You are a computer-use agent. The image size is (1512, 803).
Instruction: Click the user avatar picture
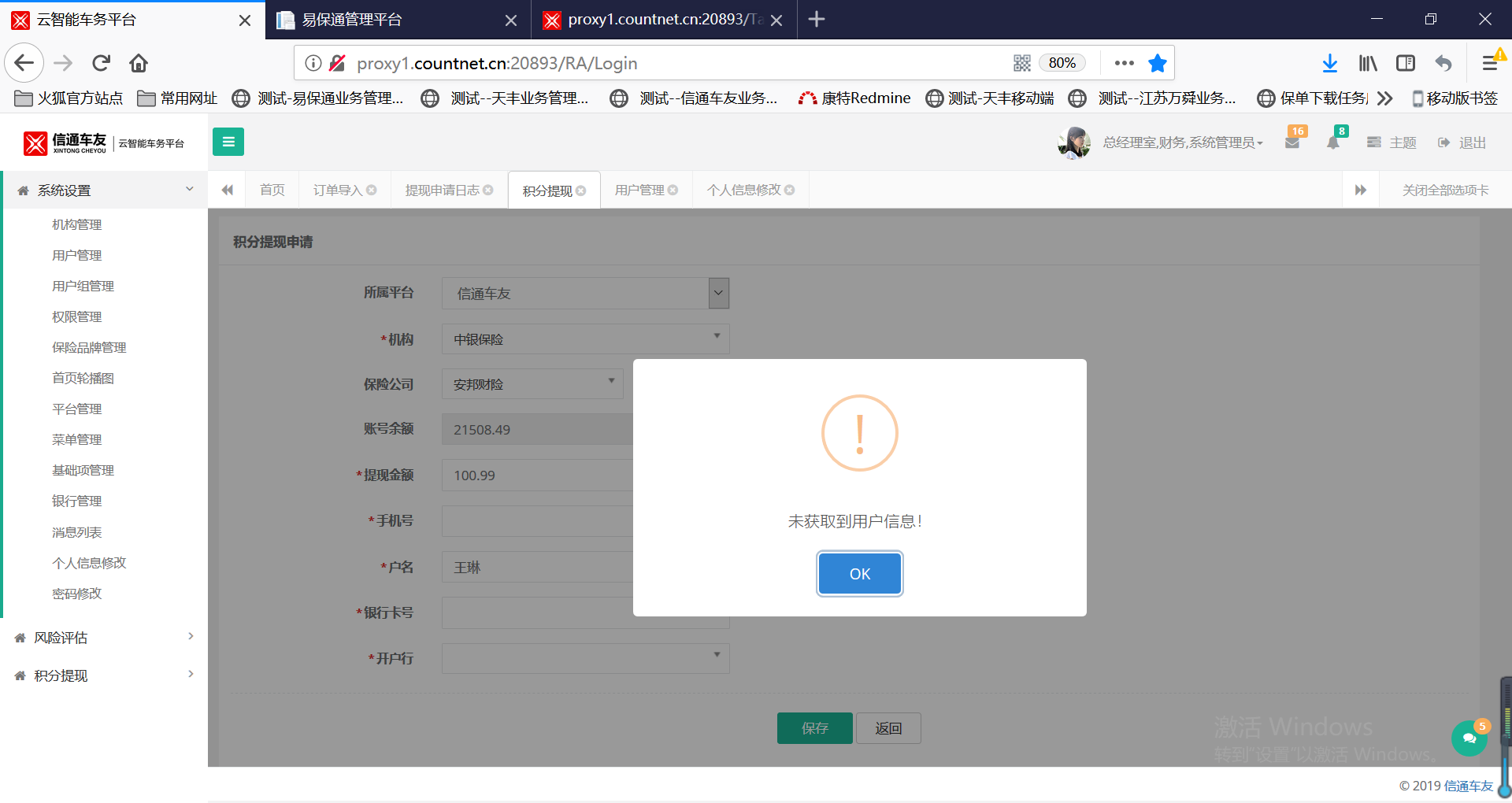tap(1074, 142)
